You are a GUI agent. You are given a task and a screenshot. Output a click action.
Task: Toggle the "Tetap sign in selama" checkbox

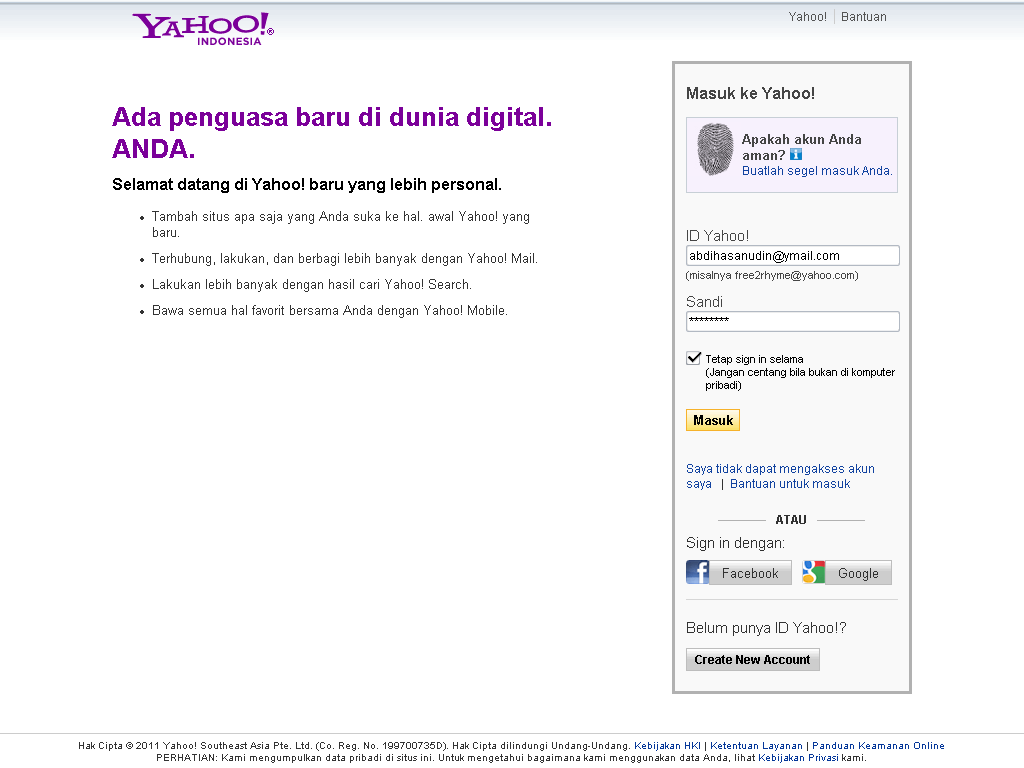[694, 358]
